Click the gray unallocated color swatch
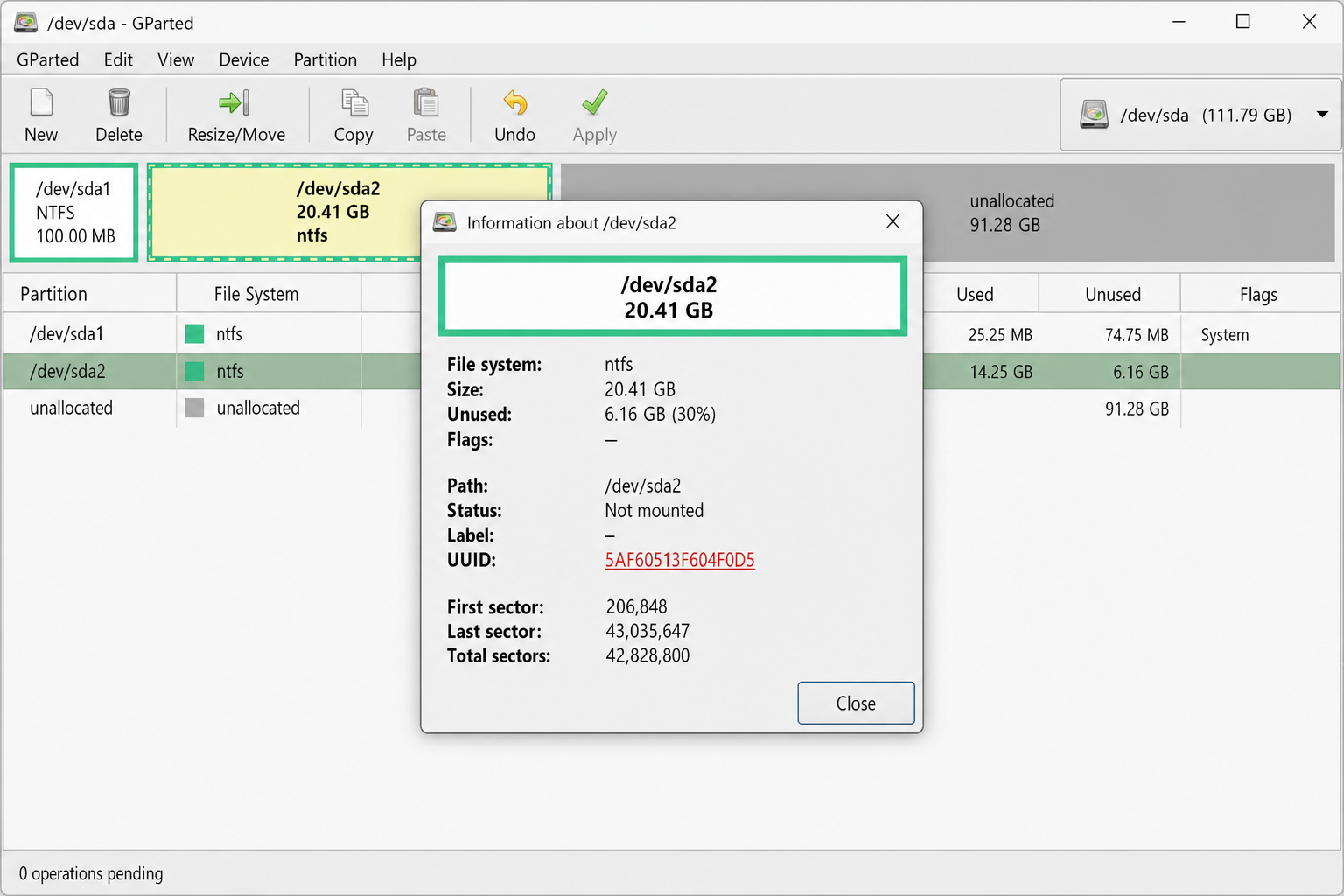Viewport: 1344px width, 896px height. tap(194, 408)
